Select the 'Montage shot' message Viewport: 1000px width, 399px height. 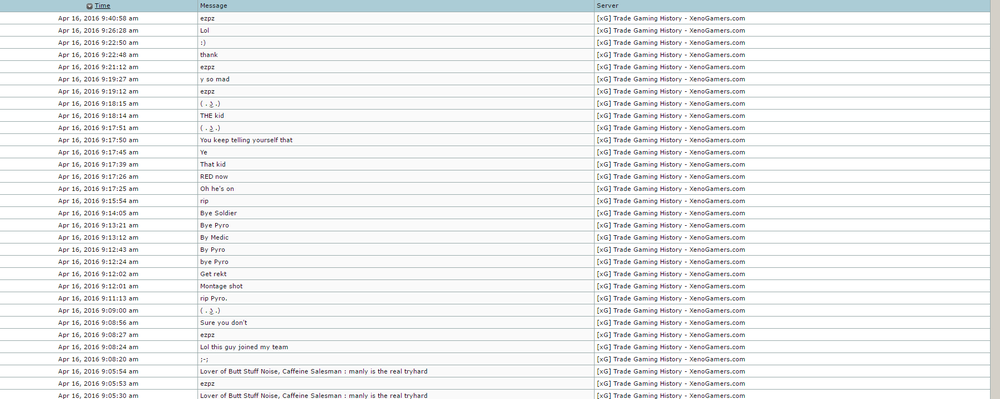[x=221, y=286]
